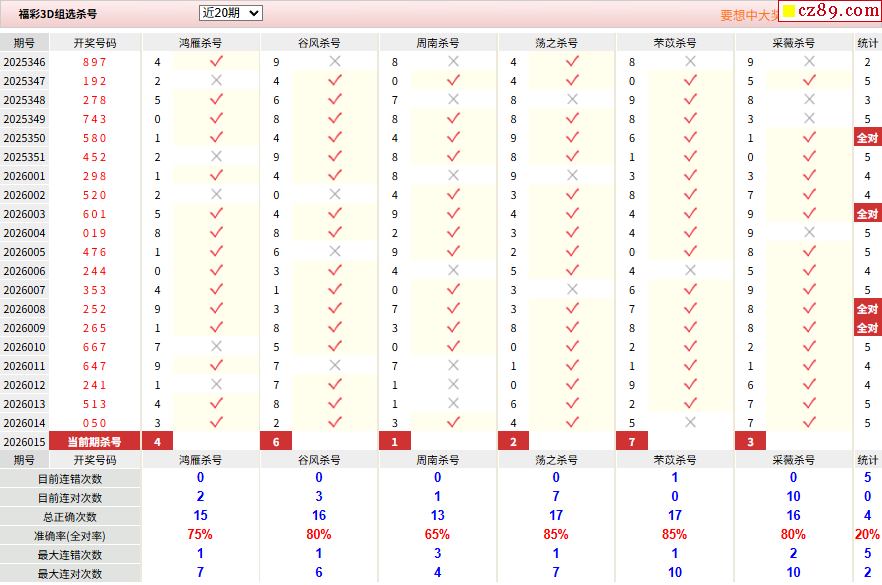
Task: Click the cz89.com logo
Action: click(x=829, y=12)
